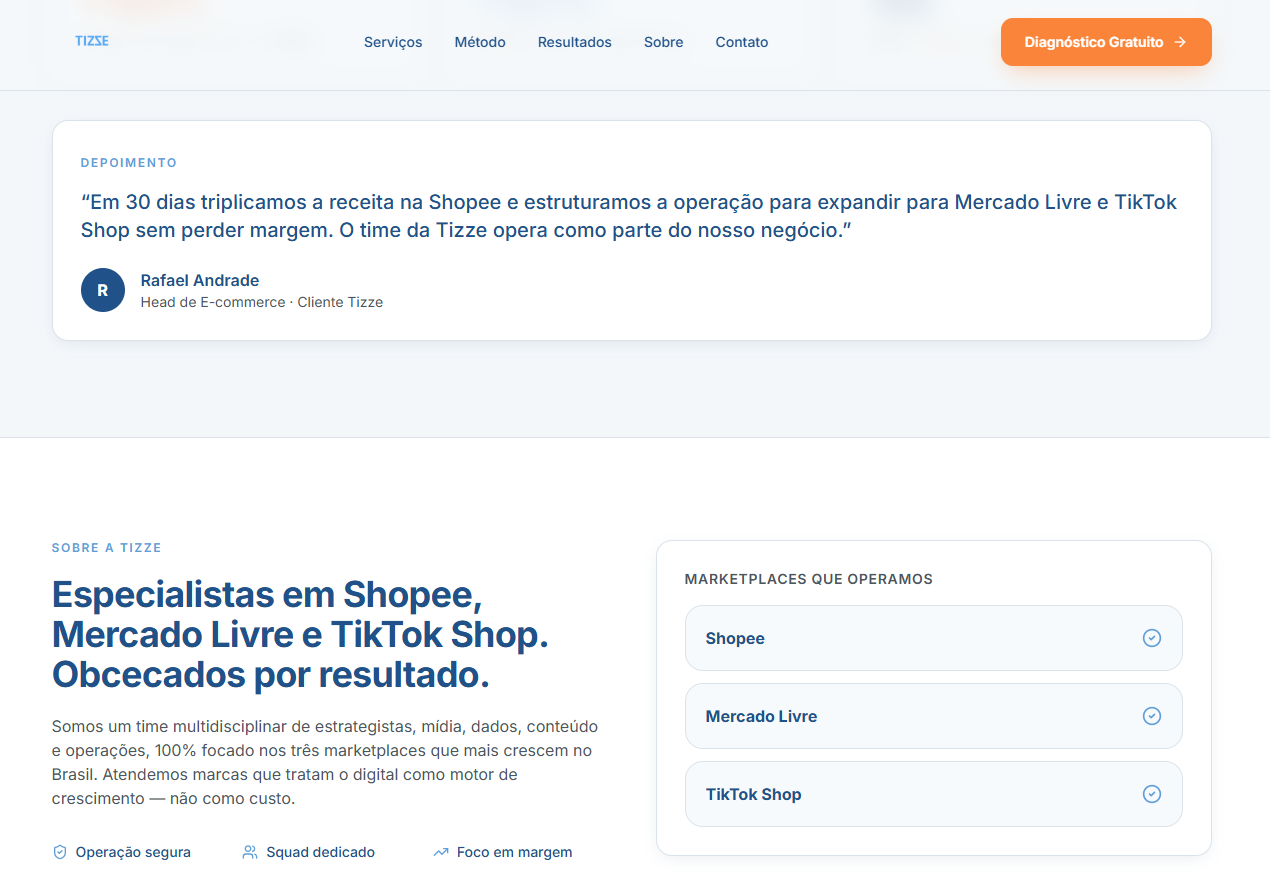This screenshot has height=895, width=1270.
Task: Click the paragraph about time multidisciplinar
Action: pyautogui.click(x=325, y=762)
